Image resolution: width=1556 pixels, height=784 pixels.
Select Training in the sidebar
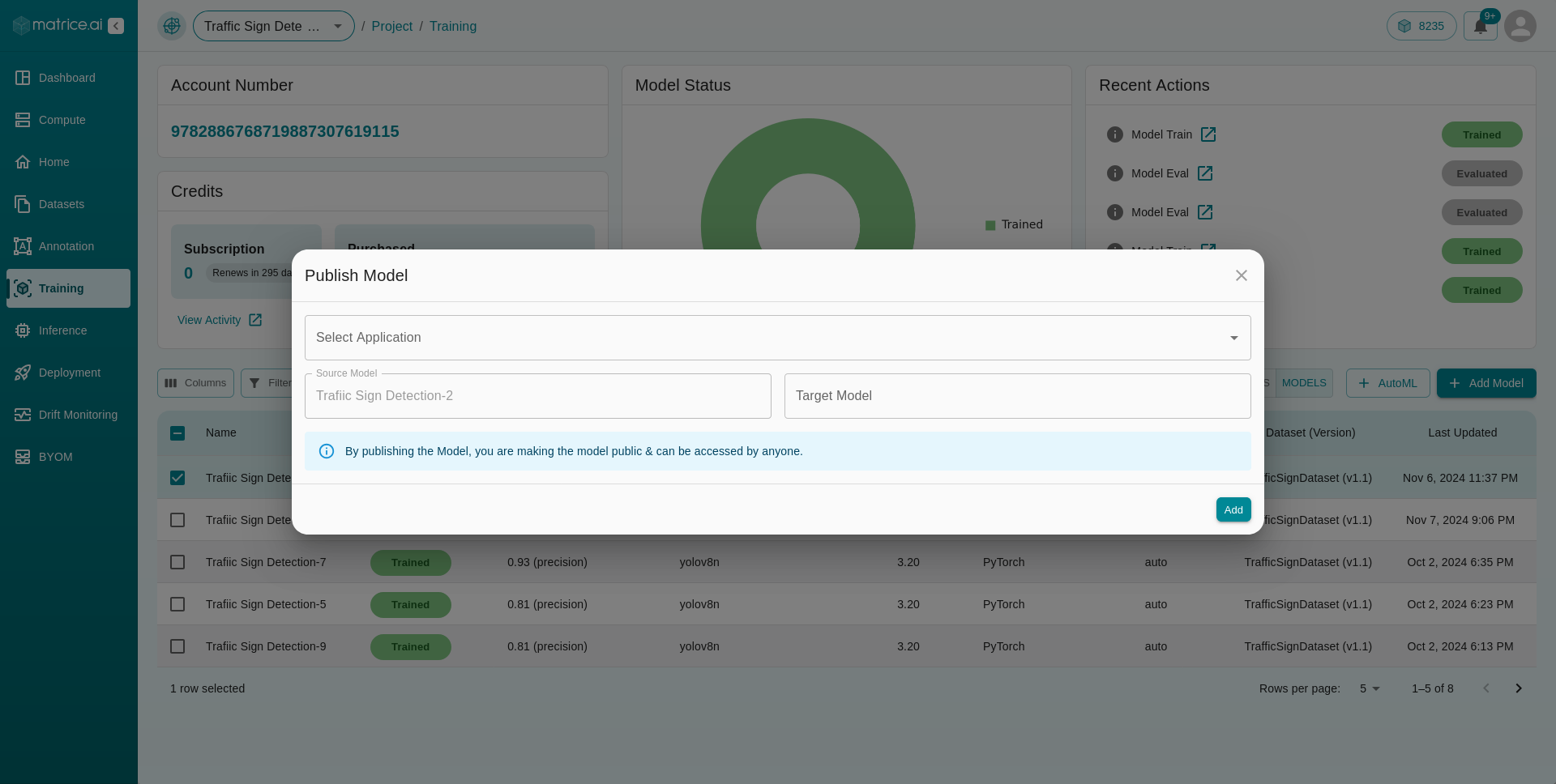click(68, 288)
